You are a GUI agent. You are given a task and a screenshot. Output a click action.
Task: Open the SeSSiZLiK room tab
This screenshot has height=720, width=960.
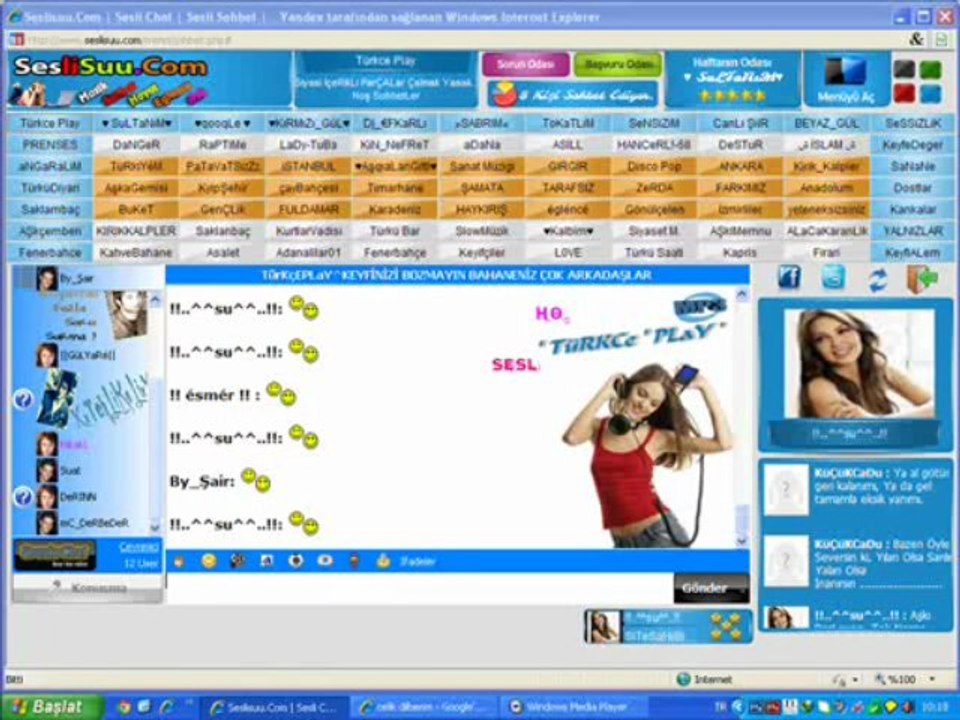(x=913, y=123)
